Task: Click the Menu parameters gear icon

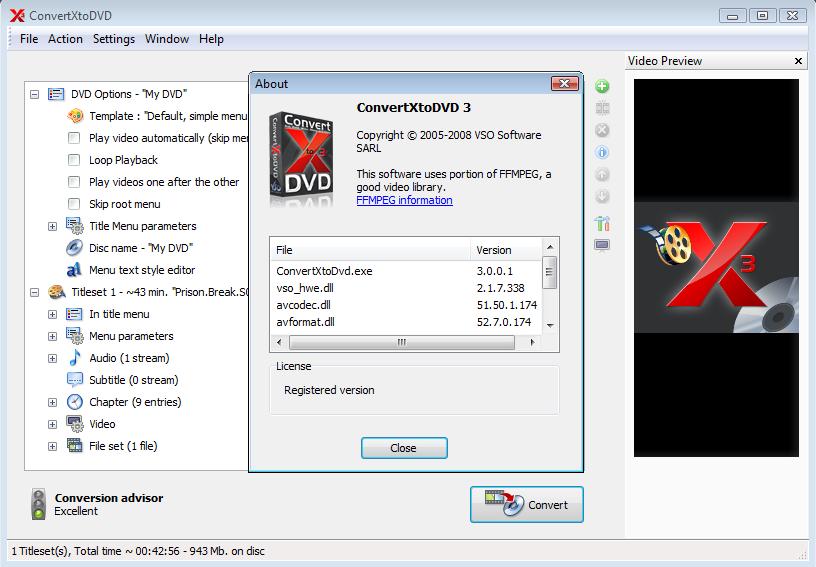Action: coord(75,336)
